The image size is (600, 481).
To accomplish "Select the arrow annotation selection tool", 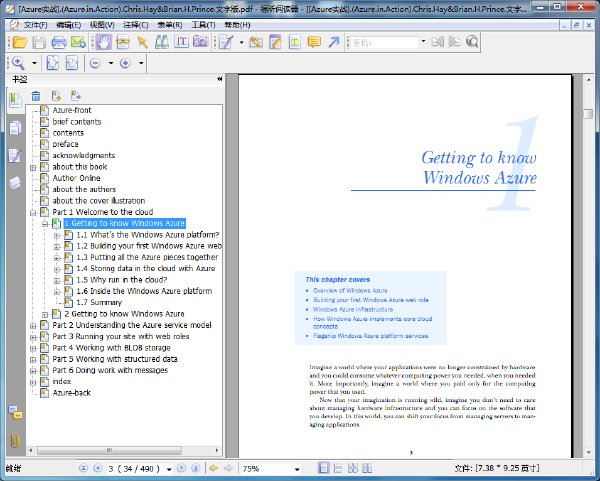I will (142, 42).
